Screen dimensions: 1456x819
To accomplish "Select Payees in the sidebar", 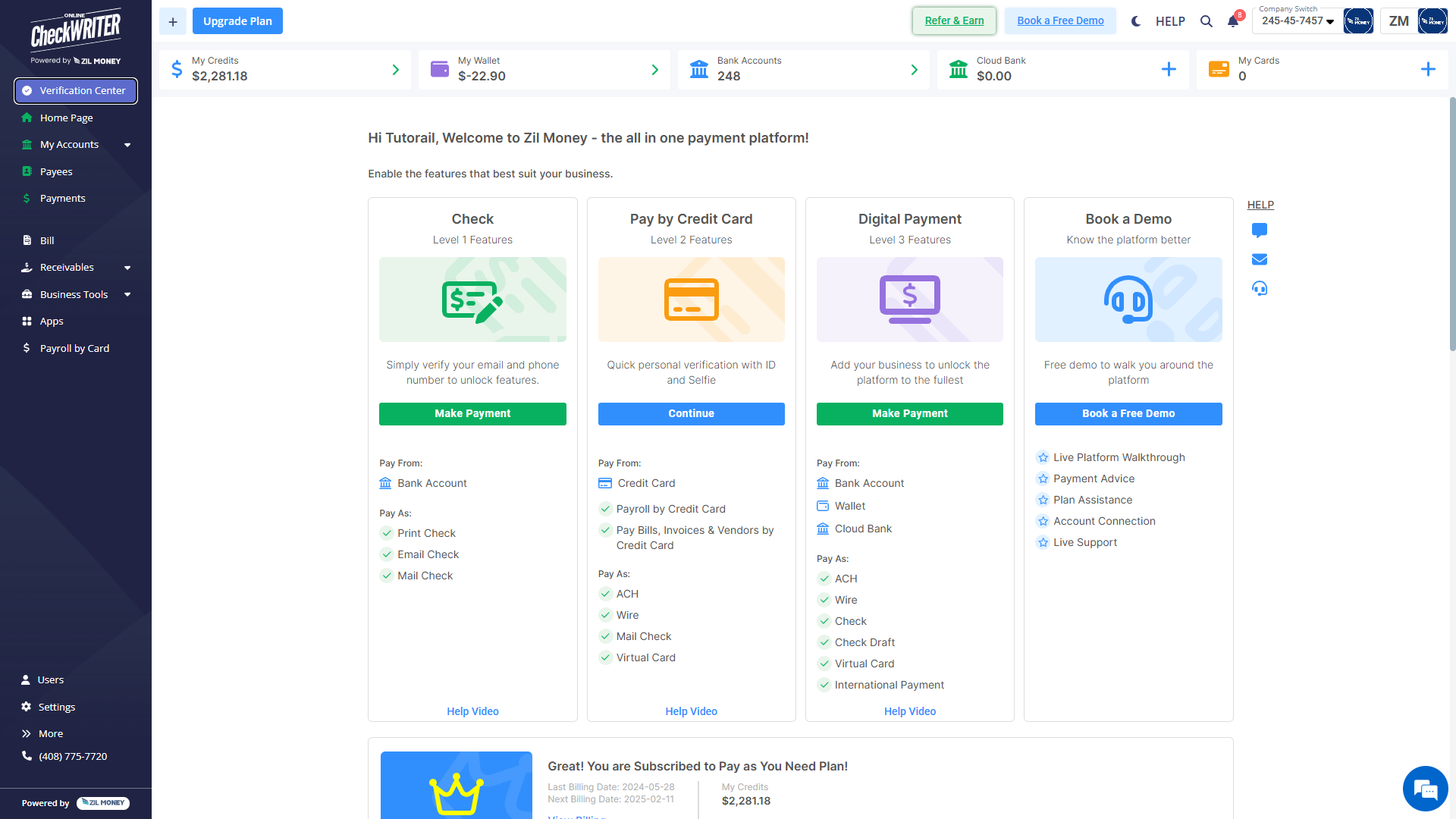I will pyautogui.click(x=56, y=171).
